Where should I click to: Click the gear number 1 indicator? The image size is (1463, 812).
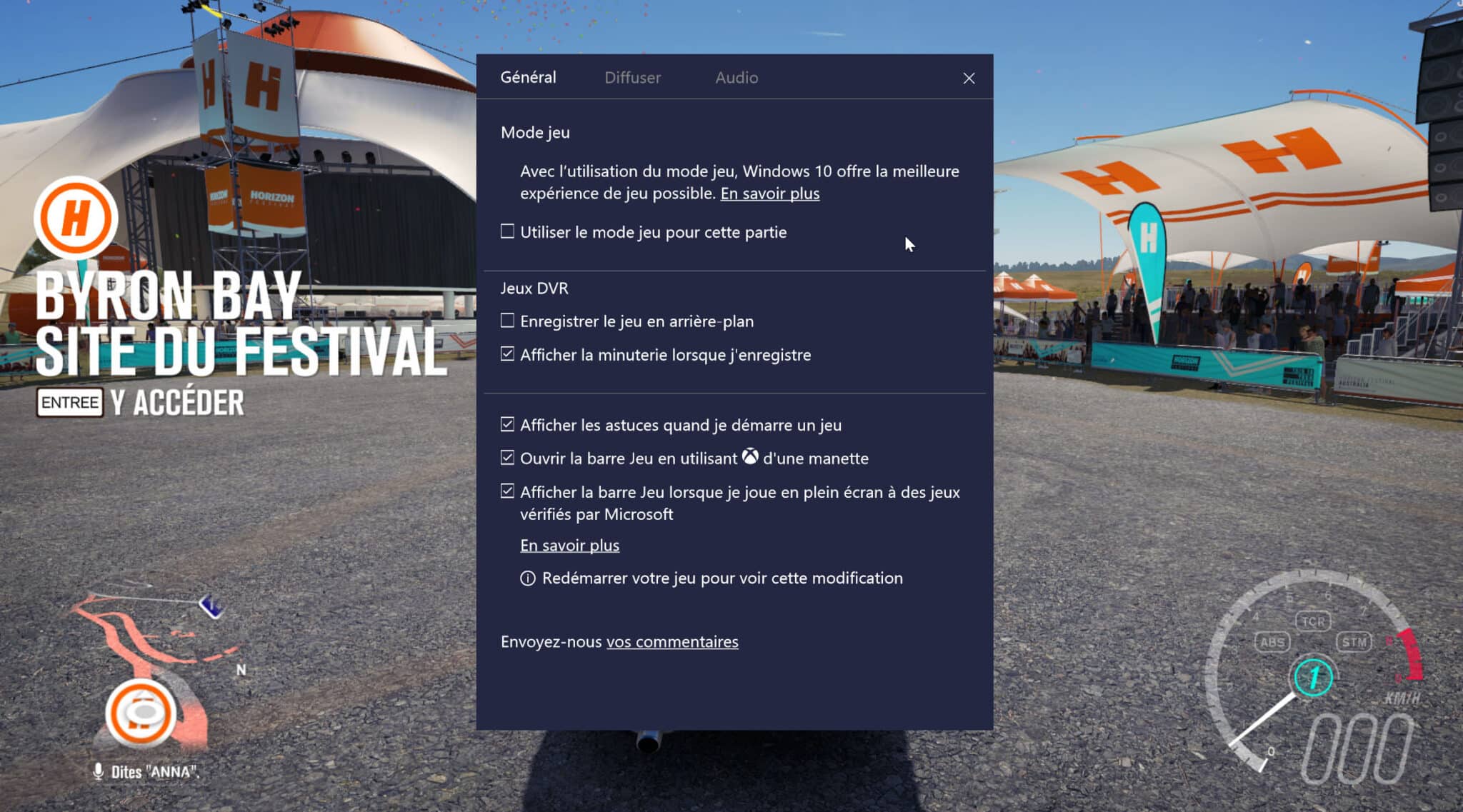[1312, 676]
